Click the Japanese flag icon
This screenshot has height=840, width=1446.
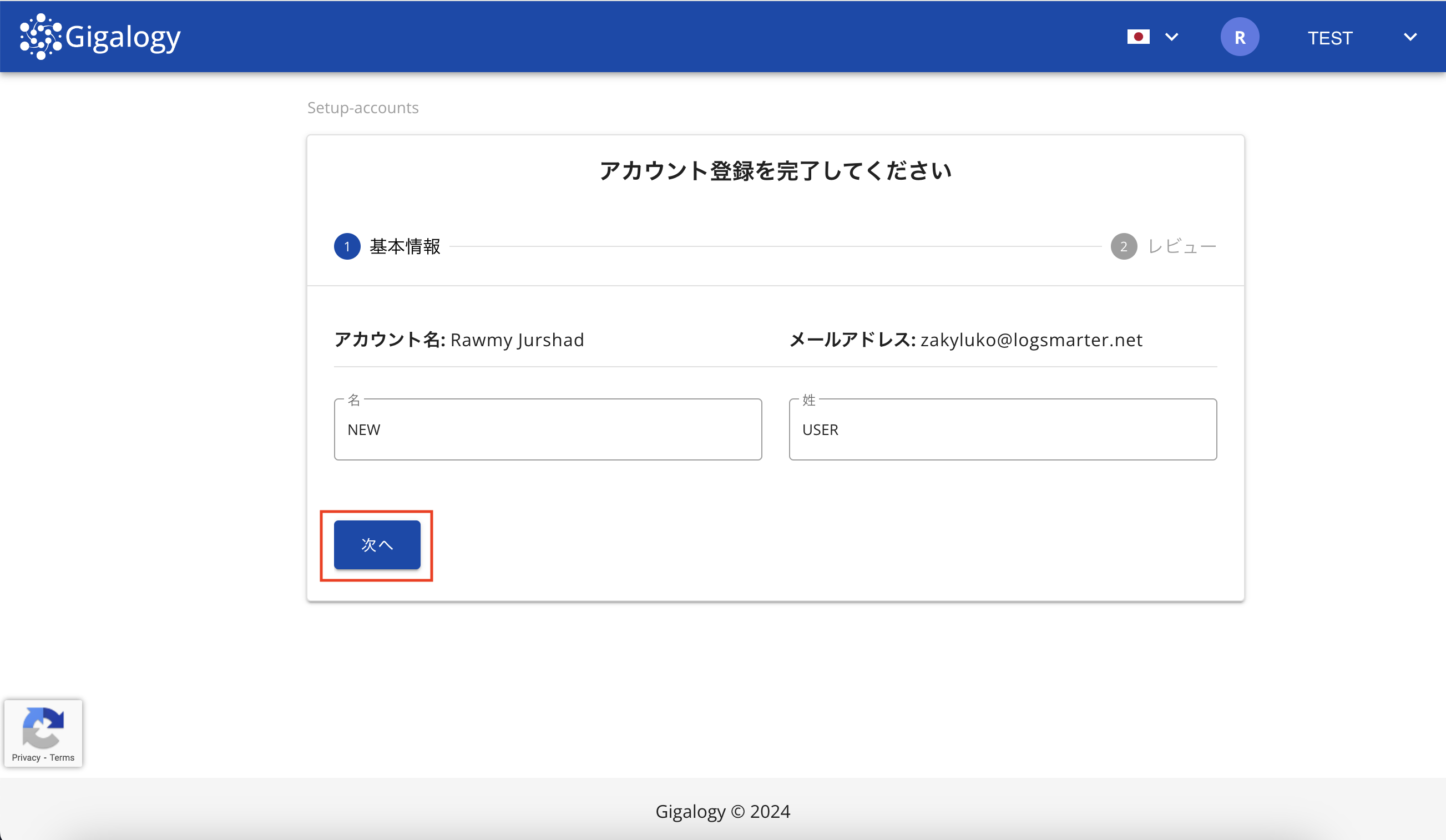coord(1139,36)
